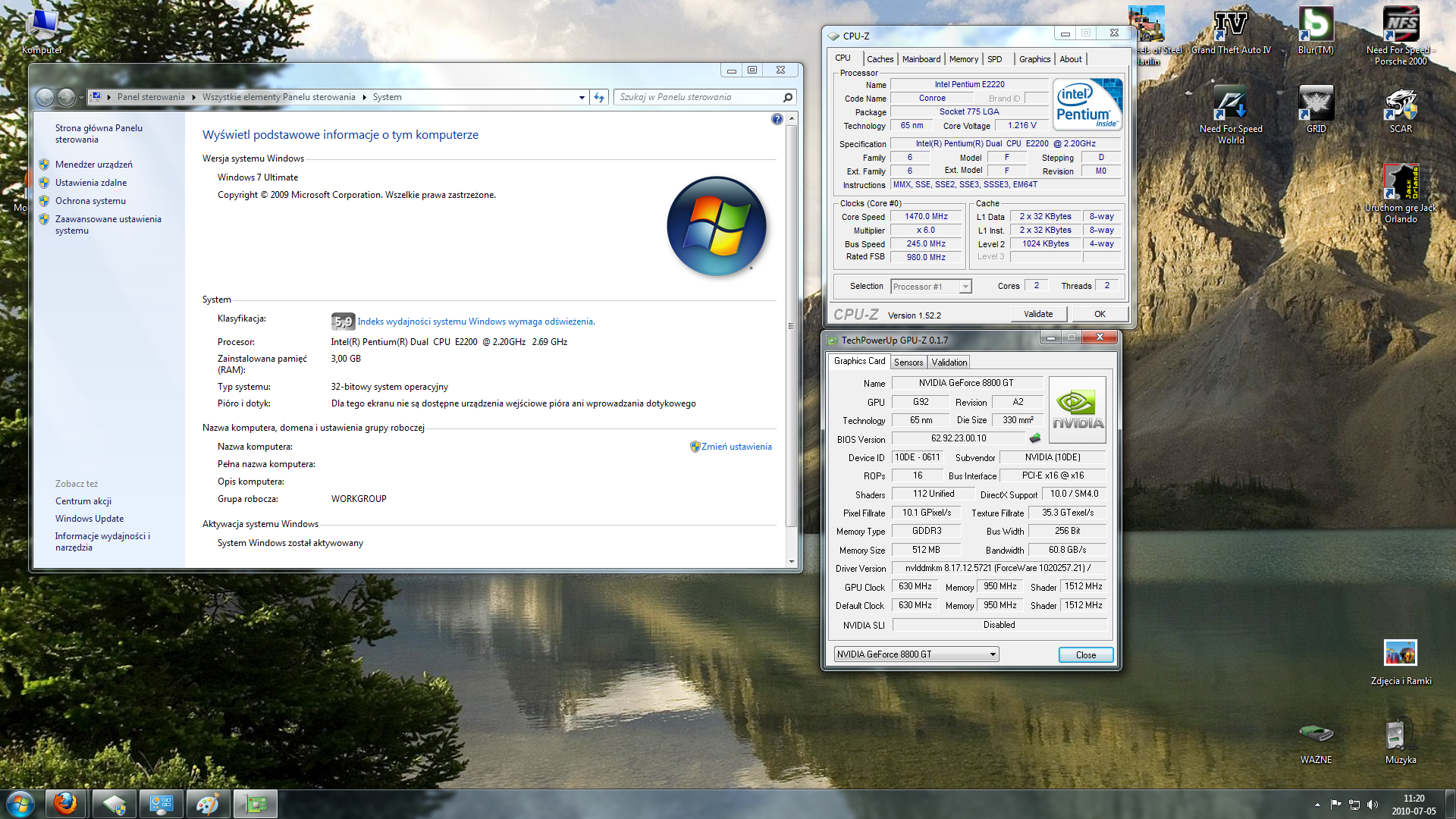The image size is (1456, 819).
Task: Click the Validate button in CPU-Z
Action: tap(1038, 314)
